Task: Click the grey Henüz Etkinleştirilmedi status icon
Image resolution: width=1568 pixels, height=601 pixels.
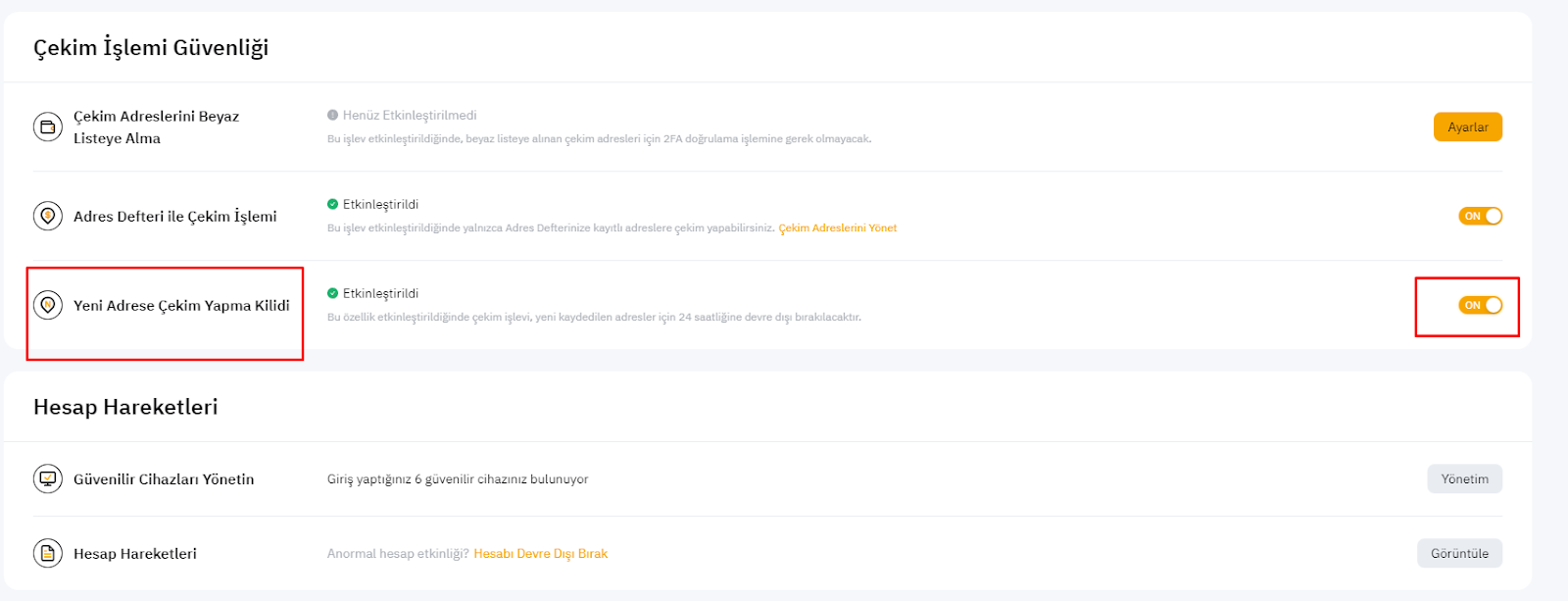Action: click(x=333, y=115)
